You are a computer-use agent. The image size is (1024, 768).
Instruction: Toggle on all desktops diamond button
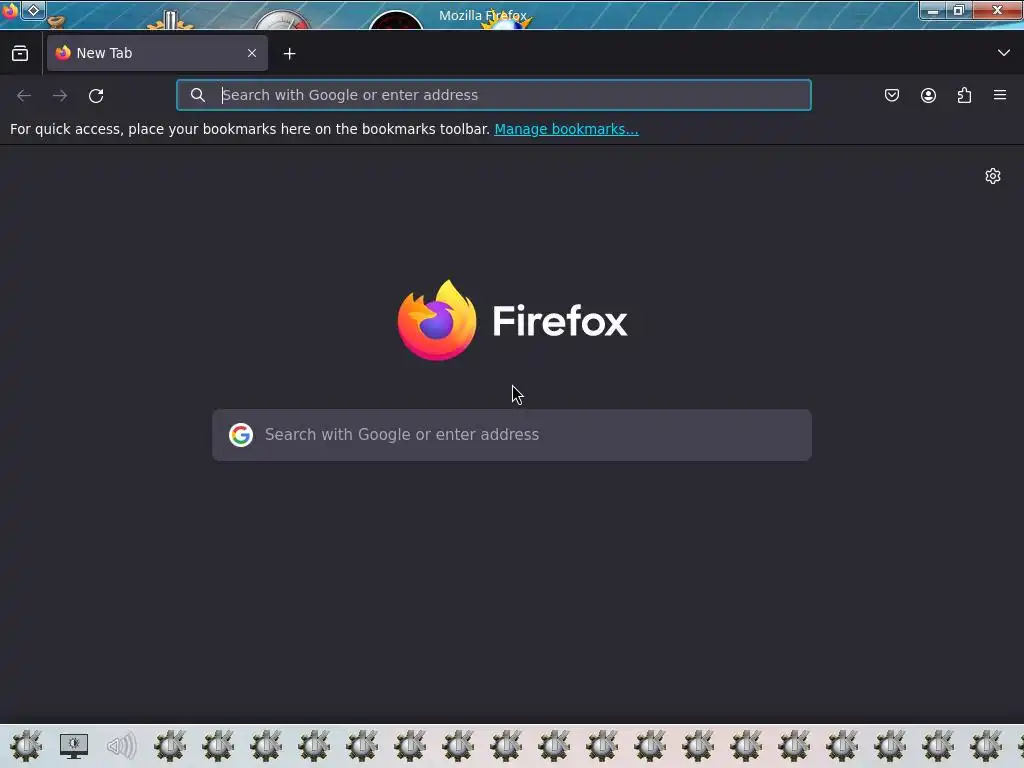coord(33,10)
